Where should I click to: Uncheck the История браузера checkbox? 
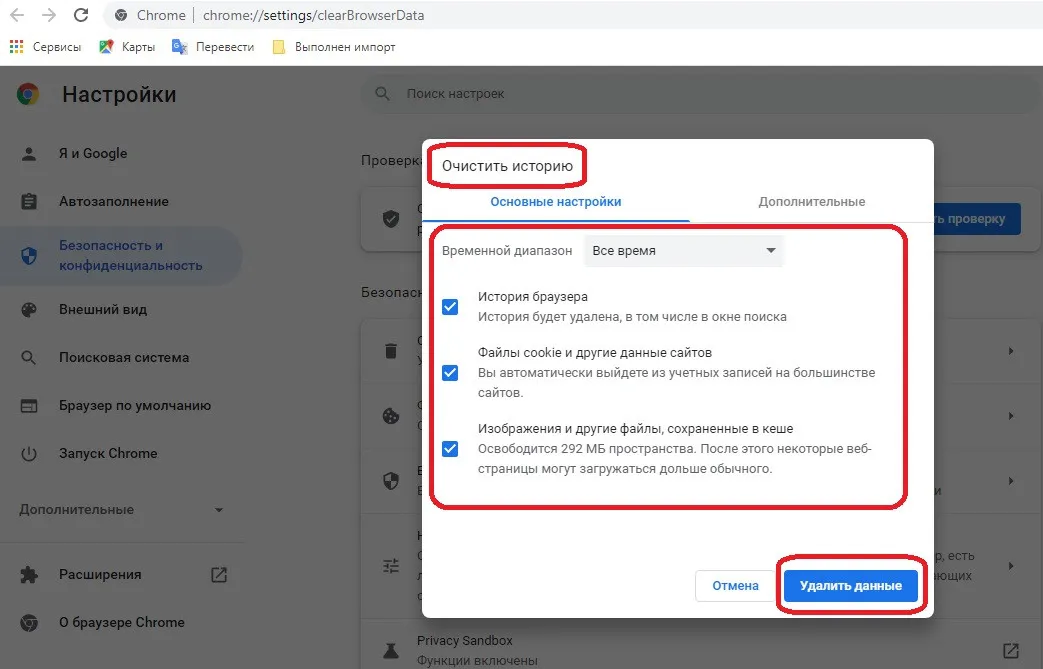coord(450,307)
